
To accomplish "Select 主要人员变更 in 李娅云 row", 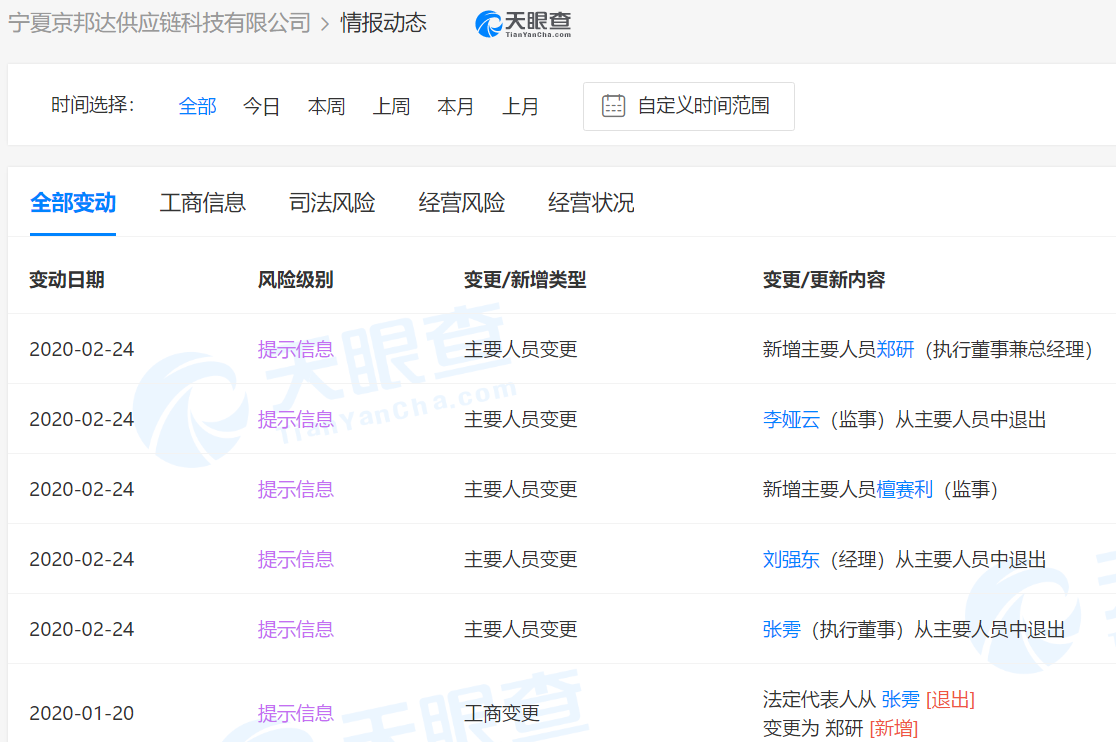I will point(520,420).
